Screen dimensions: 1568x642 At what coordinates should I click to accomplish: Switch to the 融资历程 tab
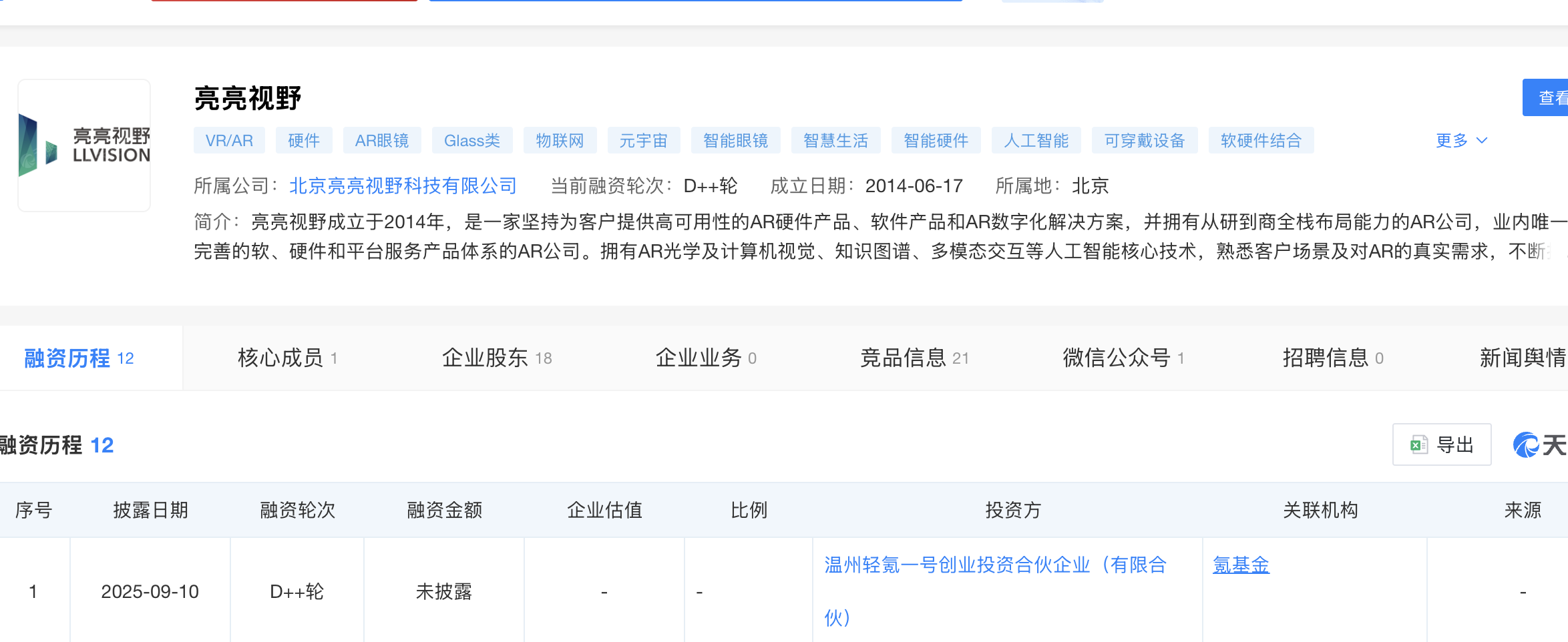coord(79,358)
